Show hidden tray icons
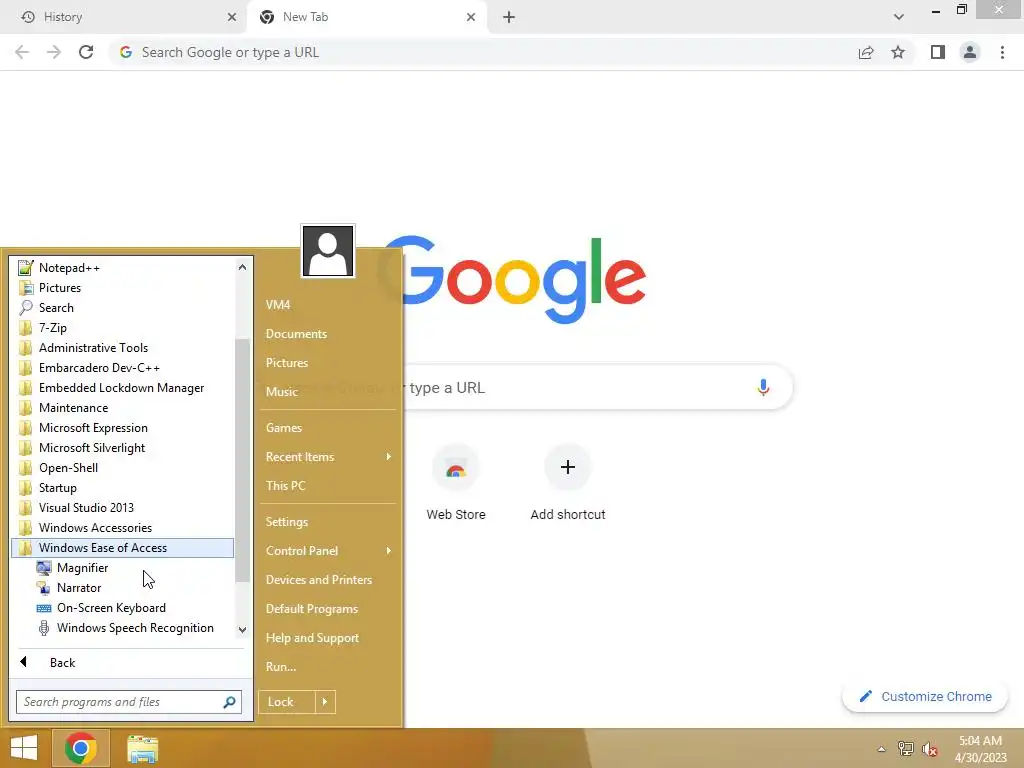The width and height of the screenshot is (1024, 768). click(x=881, y=749)
